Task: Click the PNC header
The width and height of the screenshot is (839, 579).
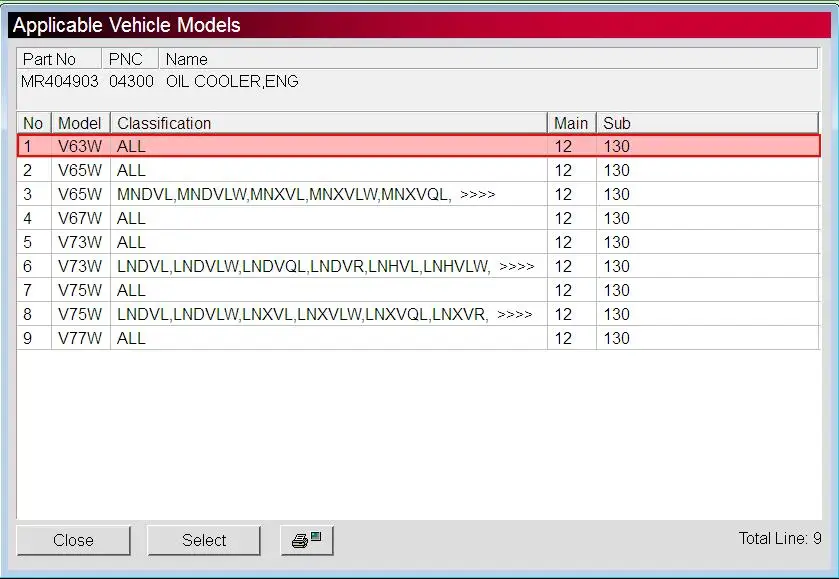Action: [130, 59]
